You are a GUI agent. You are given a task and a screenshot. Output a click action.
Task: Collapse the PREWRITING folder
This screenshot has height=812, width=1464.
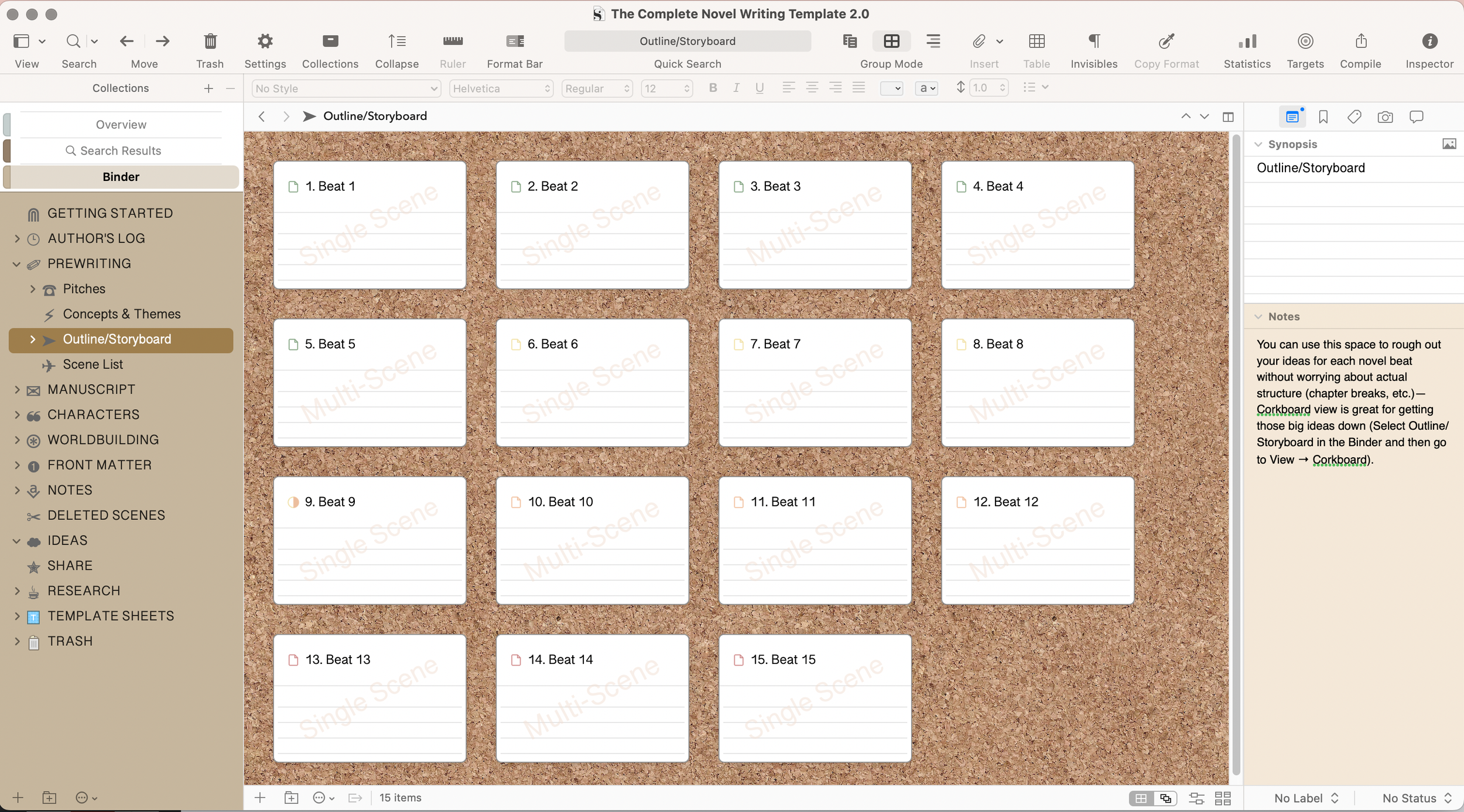17,264
